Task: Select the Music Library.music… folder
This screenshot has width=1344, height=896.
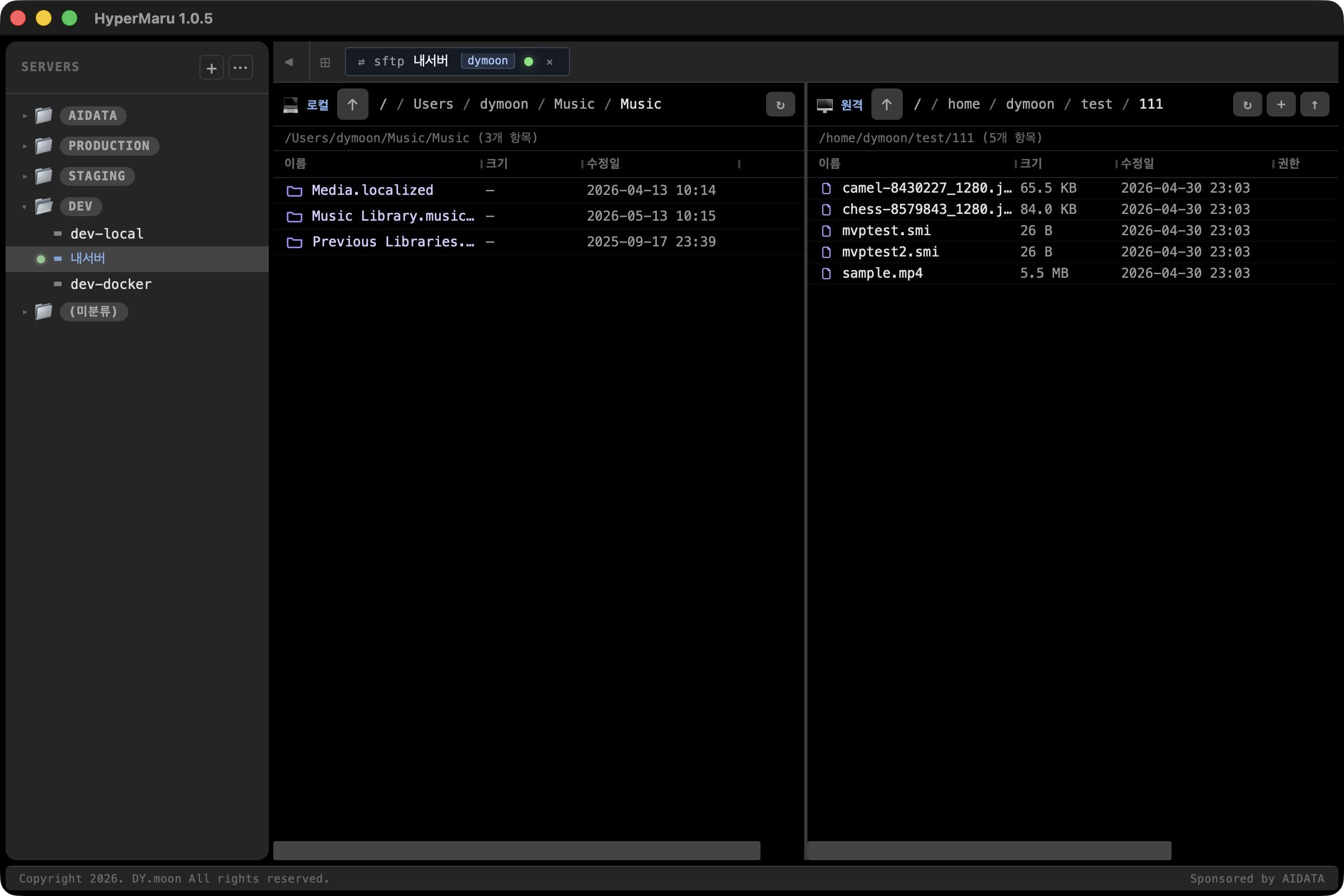Action: click(x=538, y=216)
